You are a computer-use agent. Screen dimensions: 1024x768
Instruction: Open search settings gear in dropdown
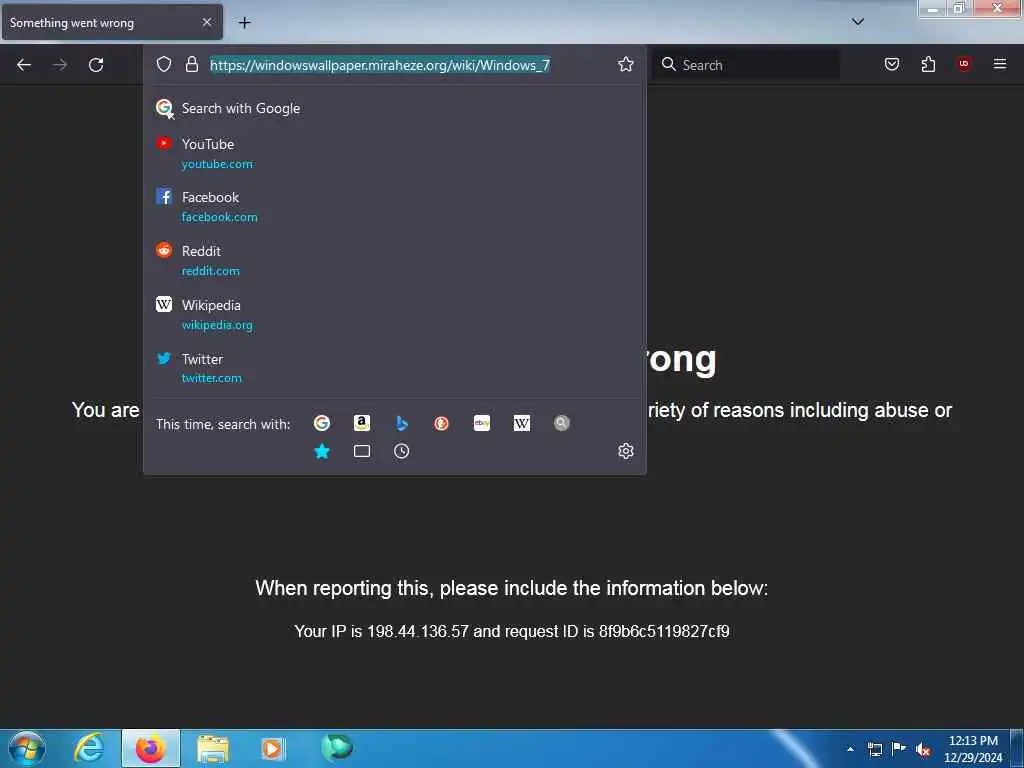point(626,451)
